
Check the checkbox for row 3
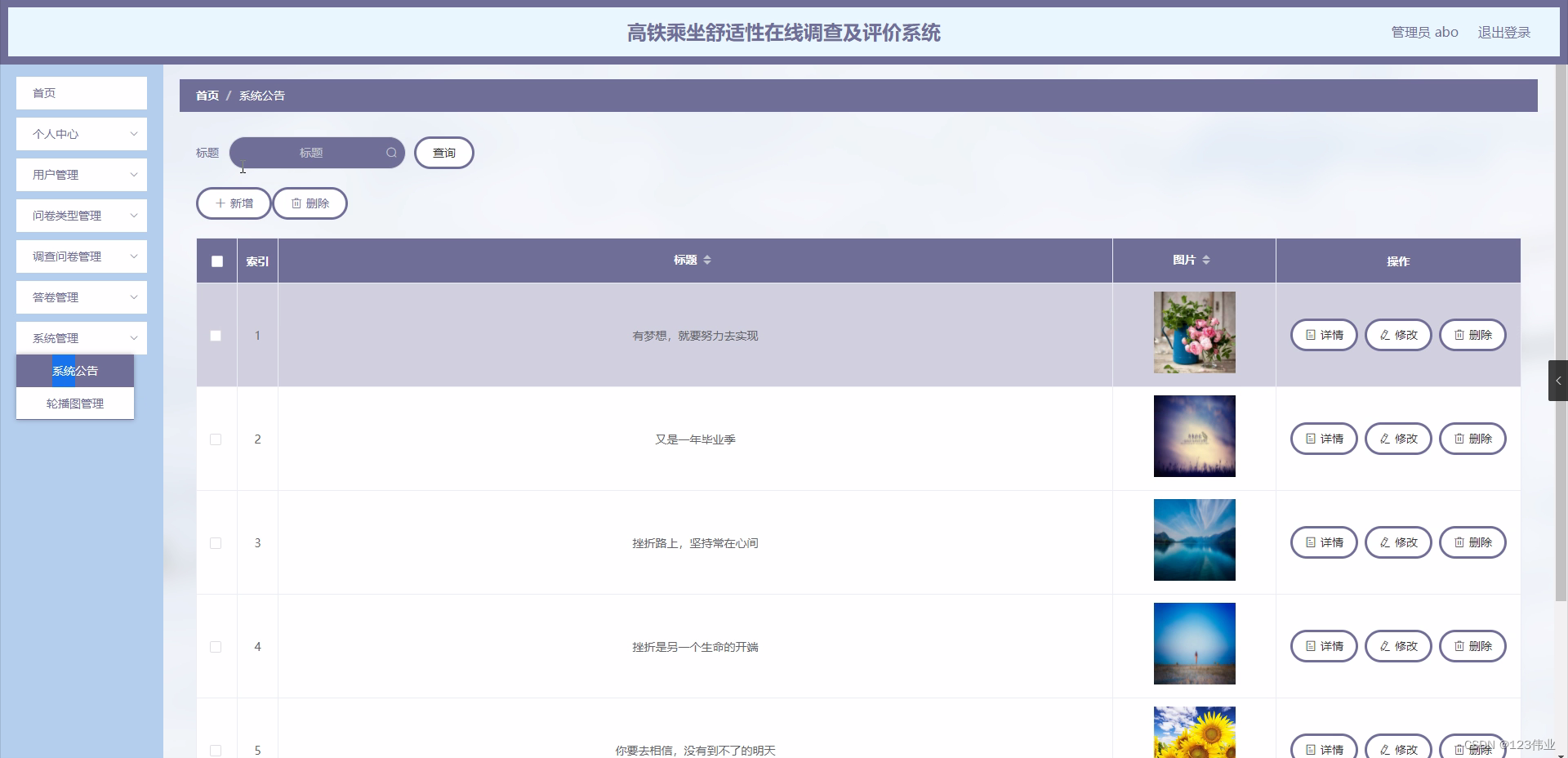pos(216,543)
